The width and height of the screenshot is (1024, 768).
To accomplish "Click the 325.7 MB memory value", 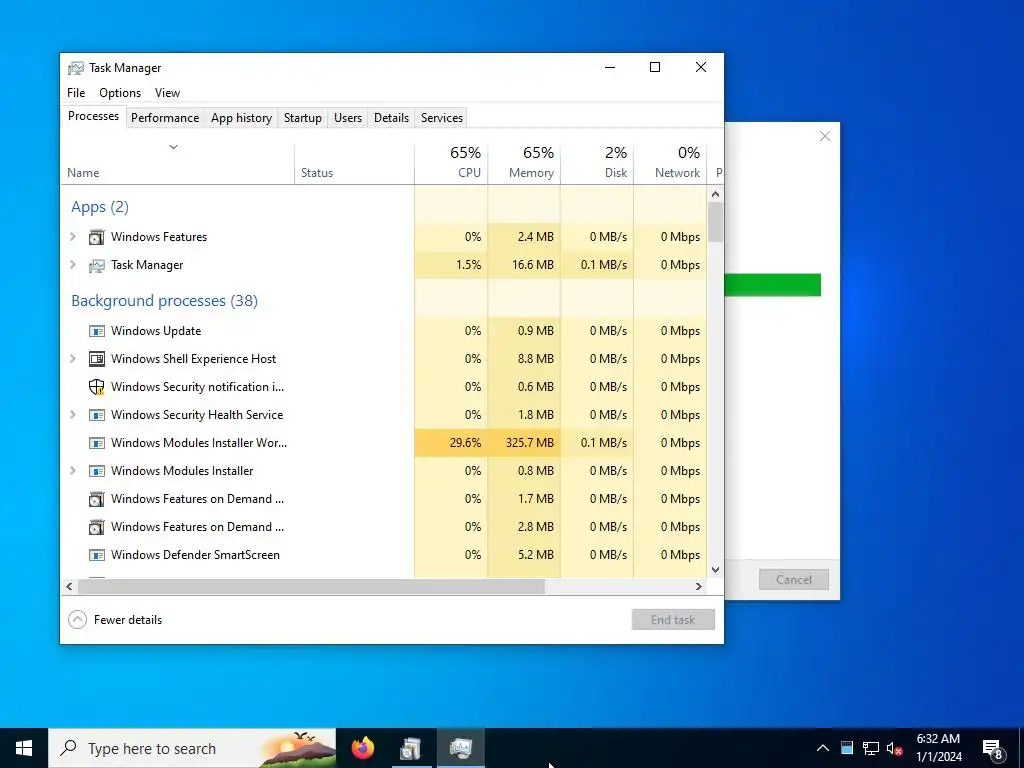I will click(530, 443).
